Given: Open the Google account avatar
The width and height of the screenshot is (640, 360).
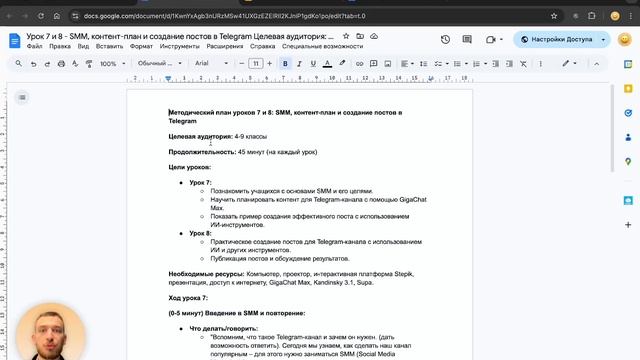Looking at the screenshot, I should point(624,40).
